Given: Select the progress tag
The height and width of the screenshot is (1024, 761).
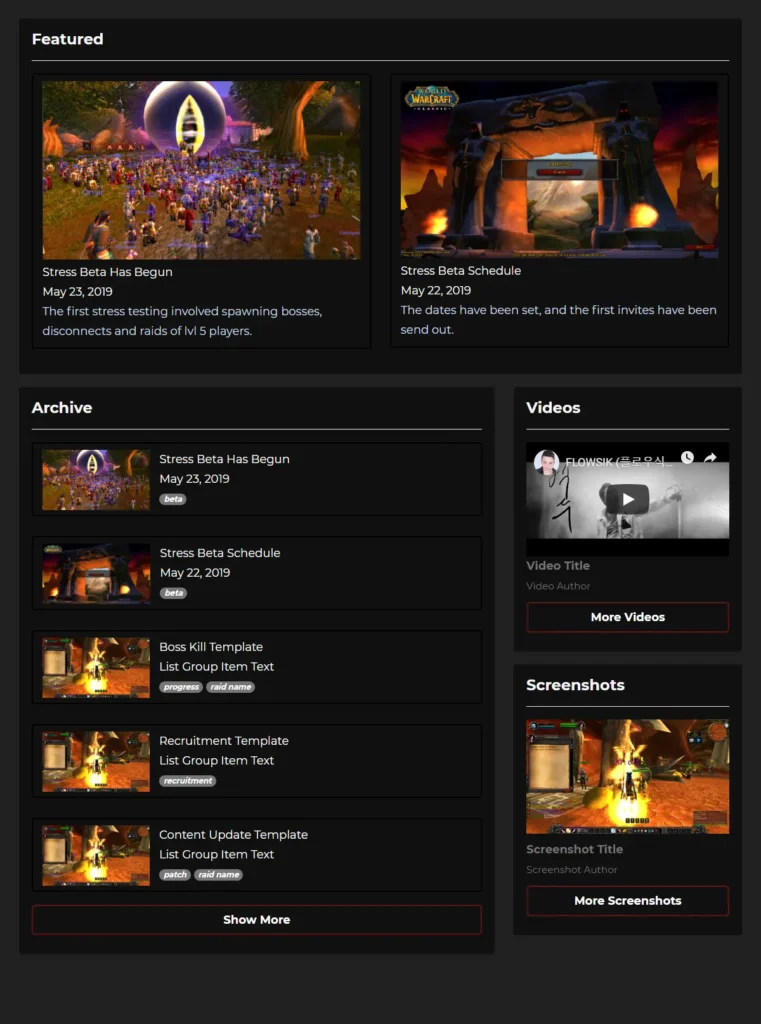Looking at the screenshot, I should tap(181, 687).
